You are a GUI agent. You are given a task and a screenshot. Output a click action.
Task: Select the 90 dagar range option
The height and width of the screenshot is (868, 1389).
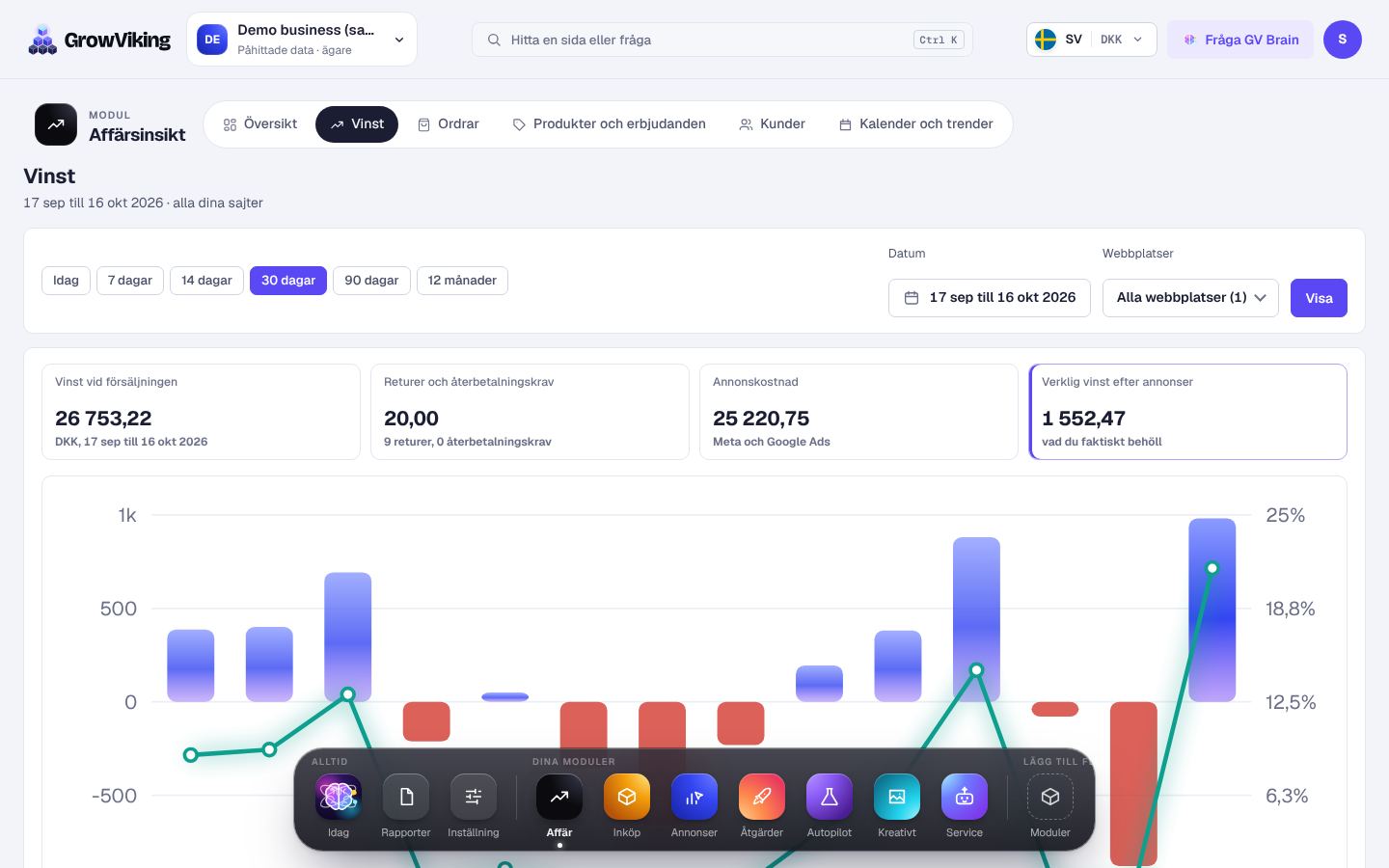click(371, 281)
